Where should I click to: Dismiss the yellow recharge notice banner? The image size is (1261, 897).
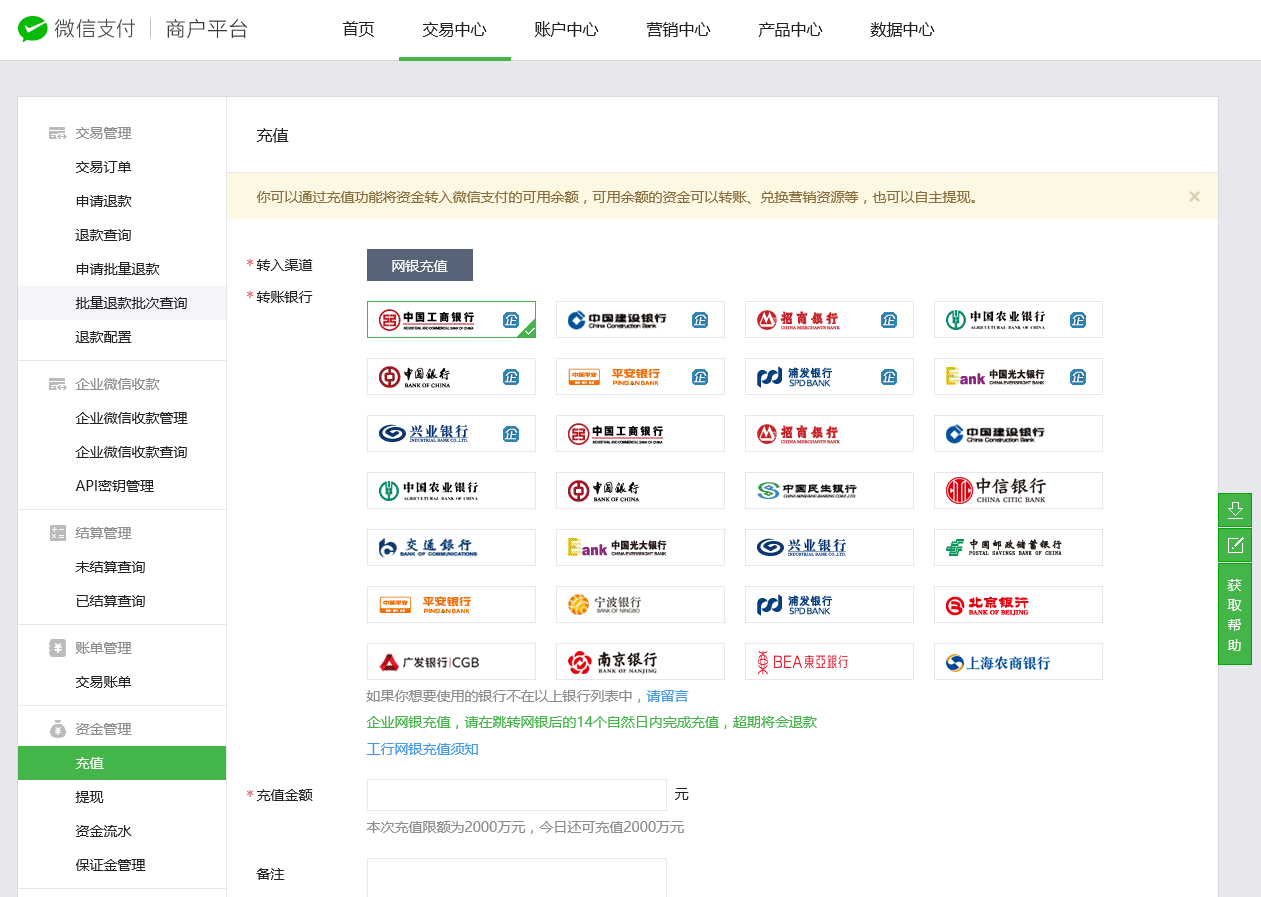pos(1194,197)
